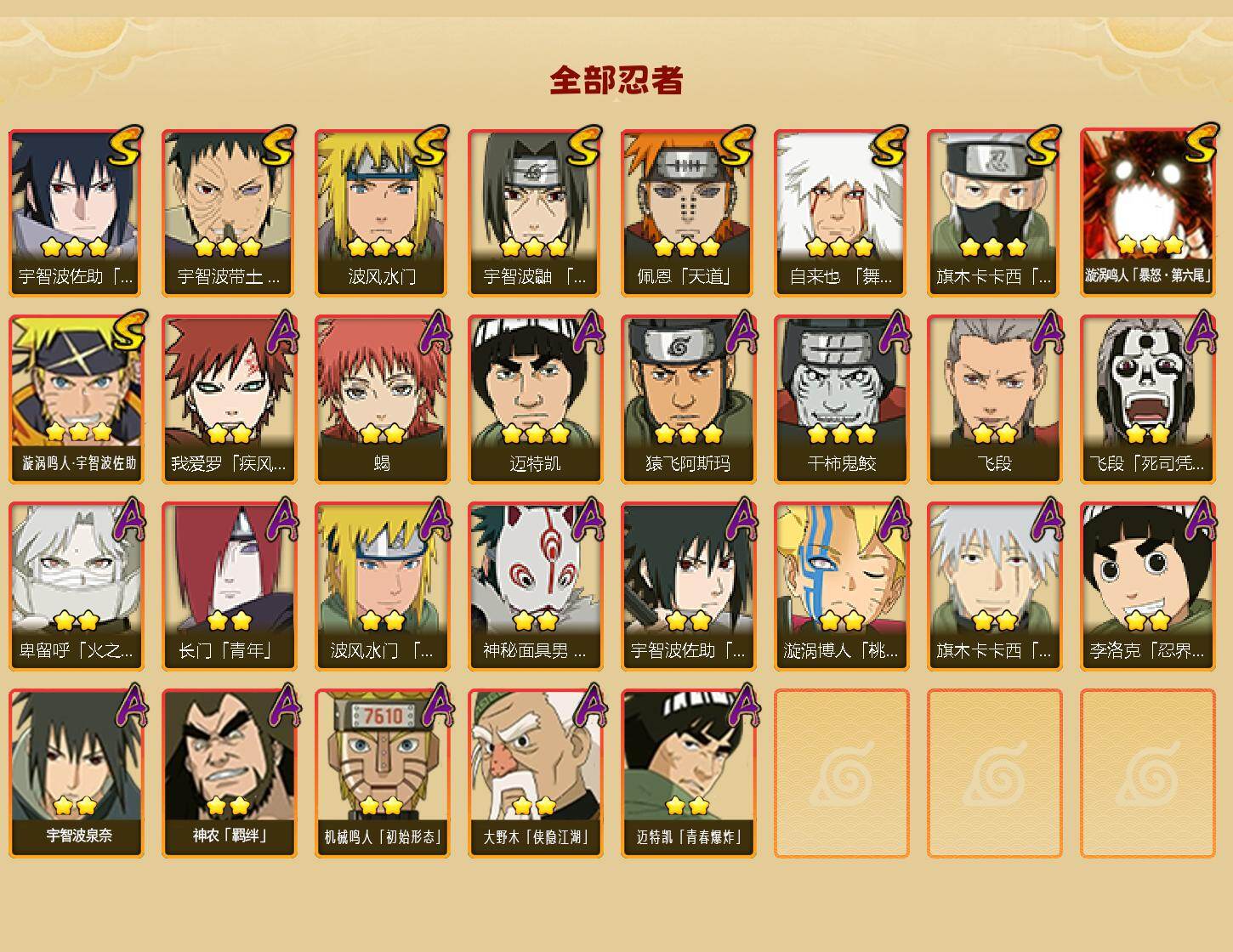Image resolution: width=1233 pixels, height=952 pixels.
Task: Pick the 迈特凯「青春爆炸」 ninja card
Action: coord(688,773)
